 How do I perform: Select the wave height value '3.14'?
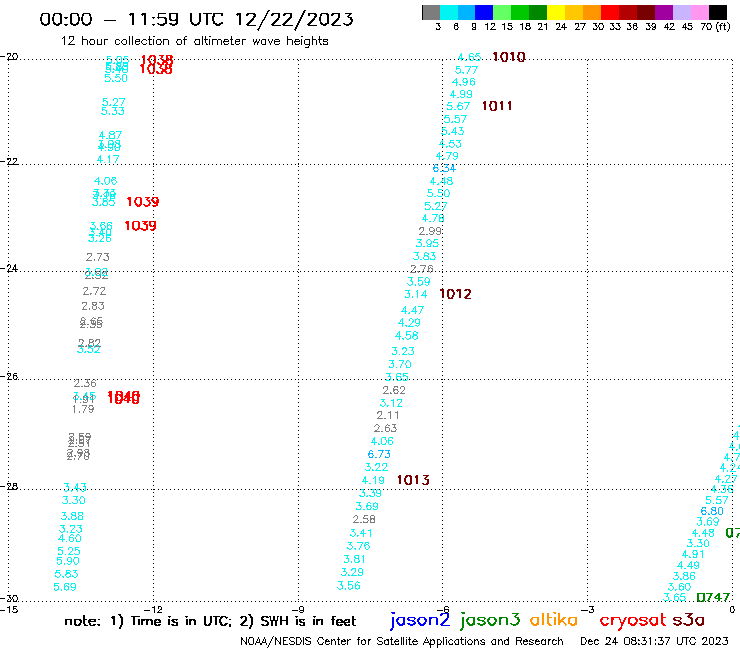point(416,294)
